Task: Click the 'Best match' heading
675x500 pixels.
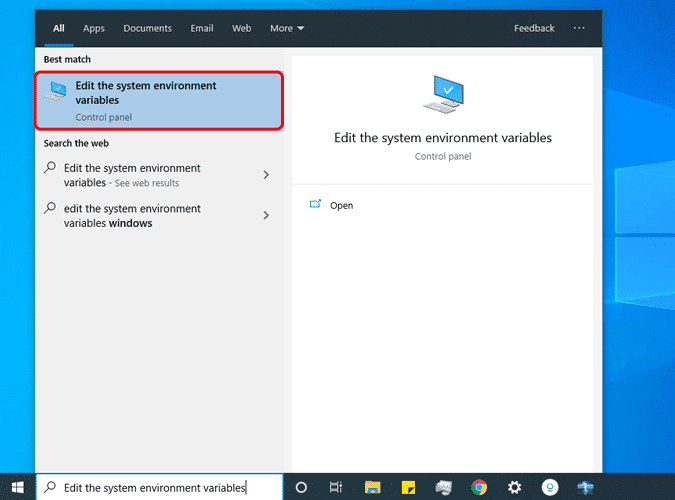Action: point(67,59)
